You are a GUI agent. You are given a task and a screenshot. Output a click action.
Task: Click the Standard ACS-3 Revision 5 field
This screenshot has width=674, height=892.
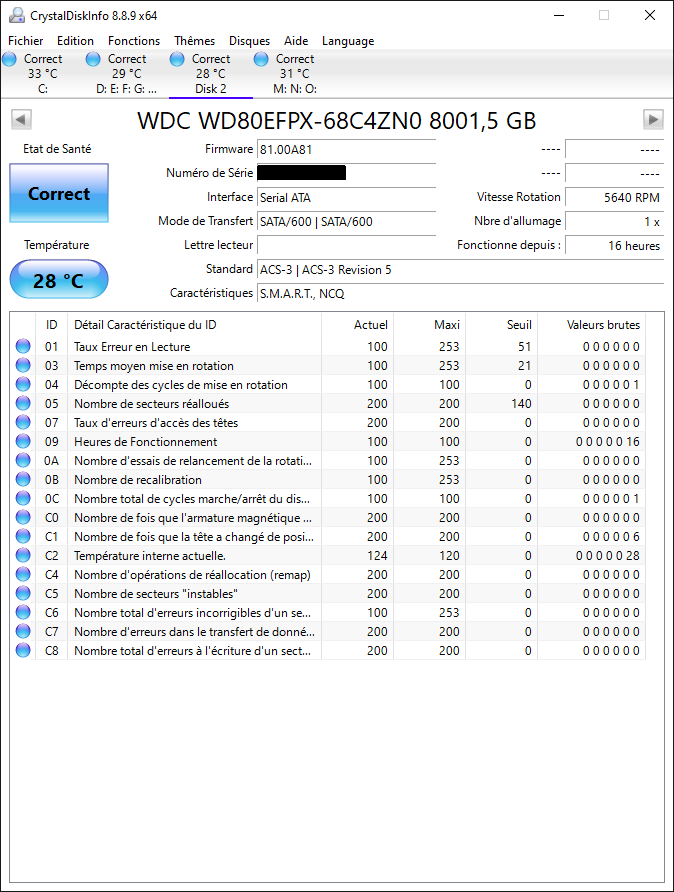[460, 270]
